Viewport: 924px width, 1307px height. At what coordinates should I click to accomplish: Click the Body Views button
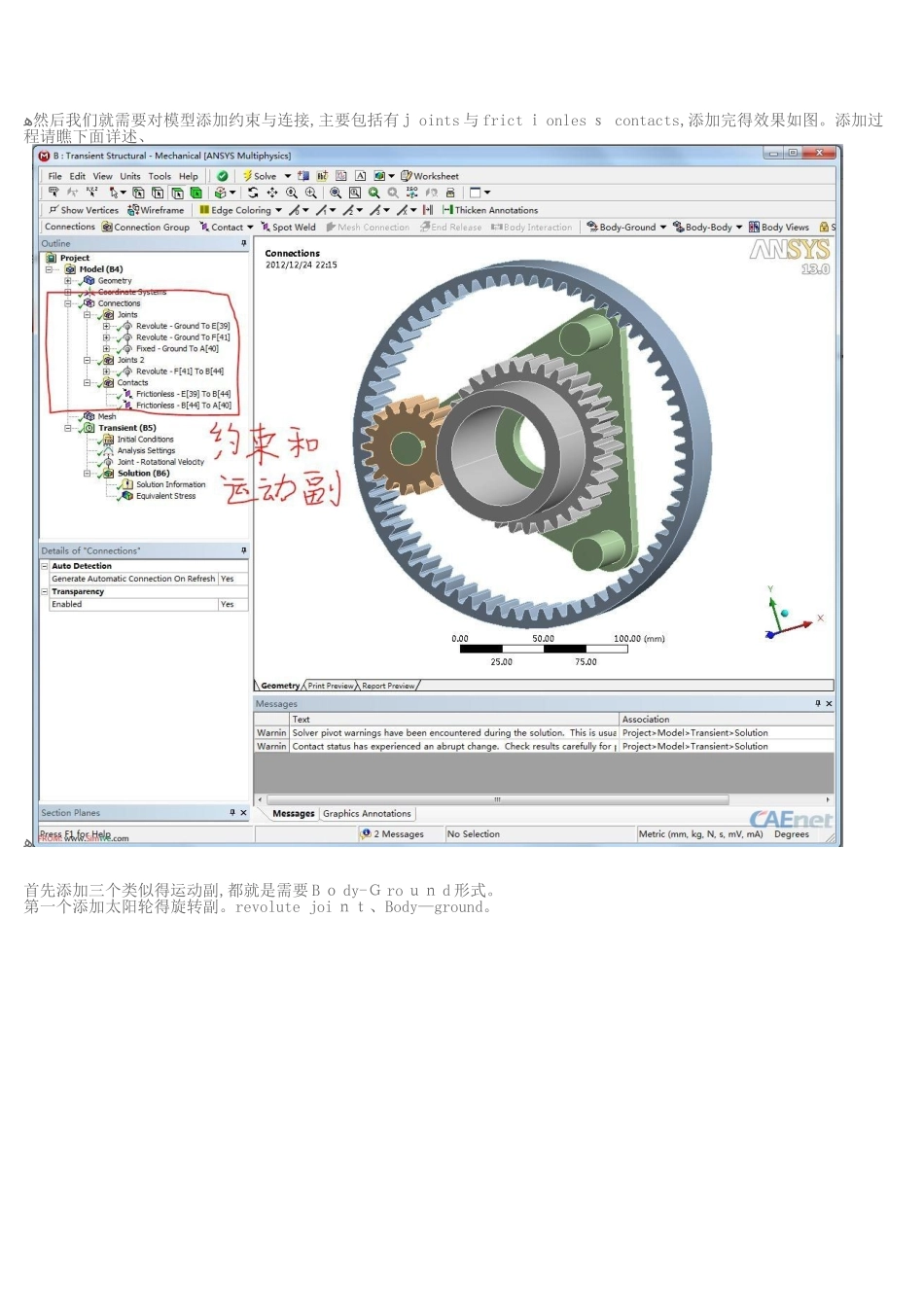pos(778,227)
